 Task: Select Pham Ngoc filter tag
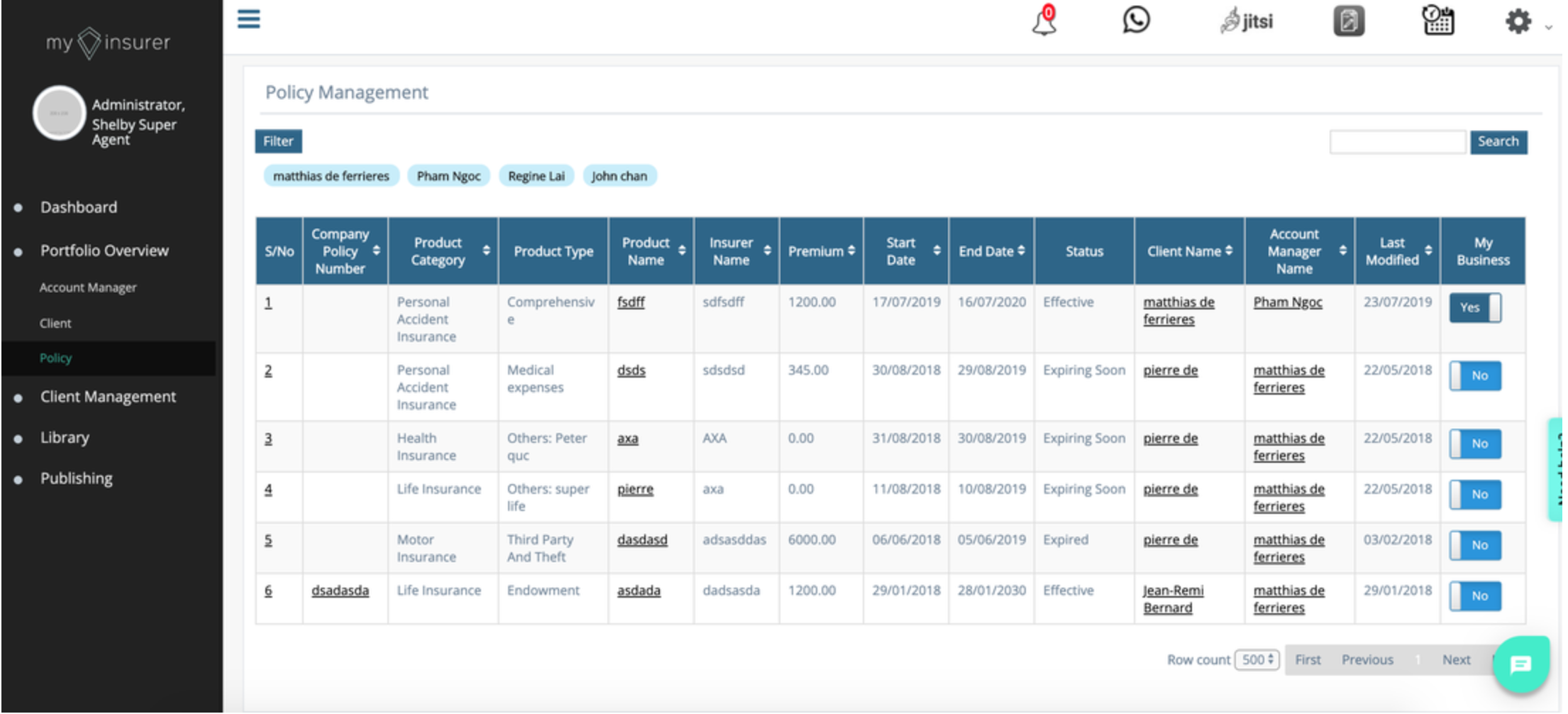[x=448, y=176]
